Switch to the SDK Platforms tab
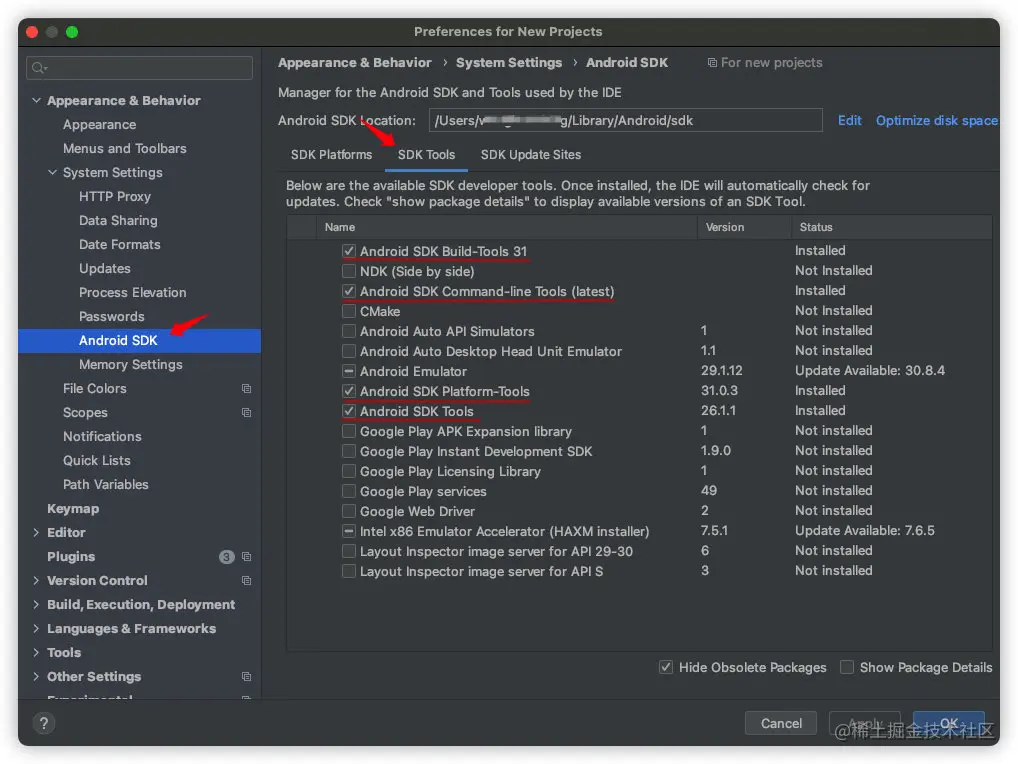The width and height of the screenshot is (1018, 764). tap(331, 154)
